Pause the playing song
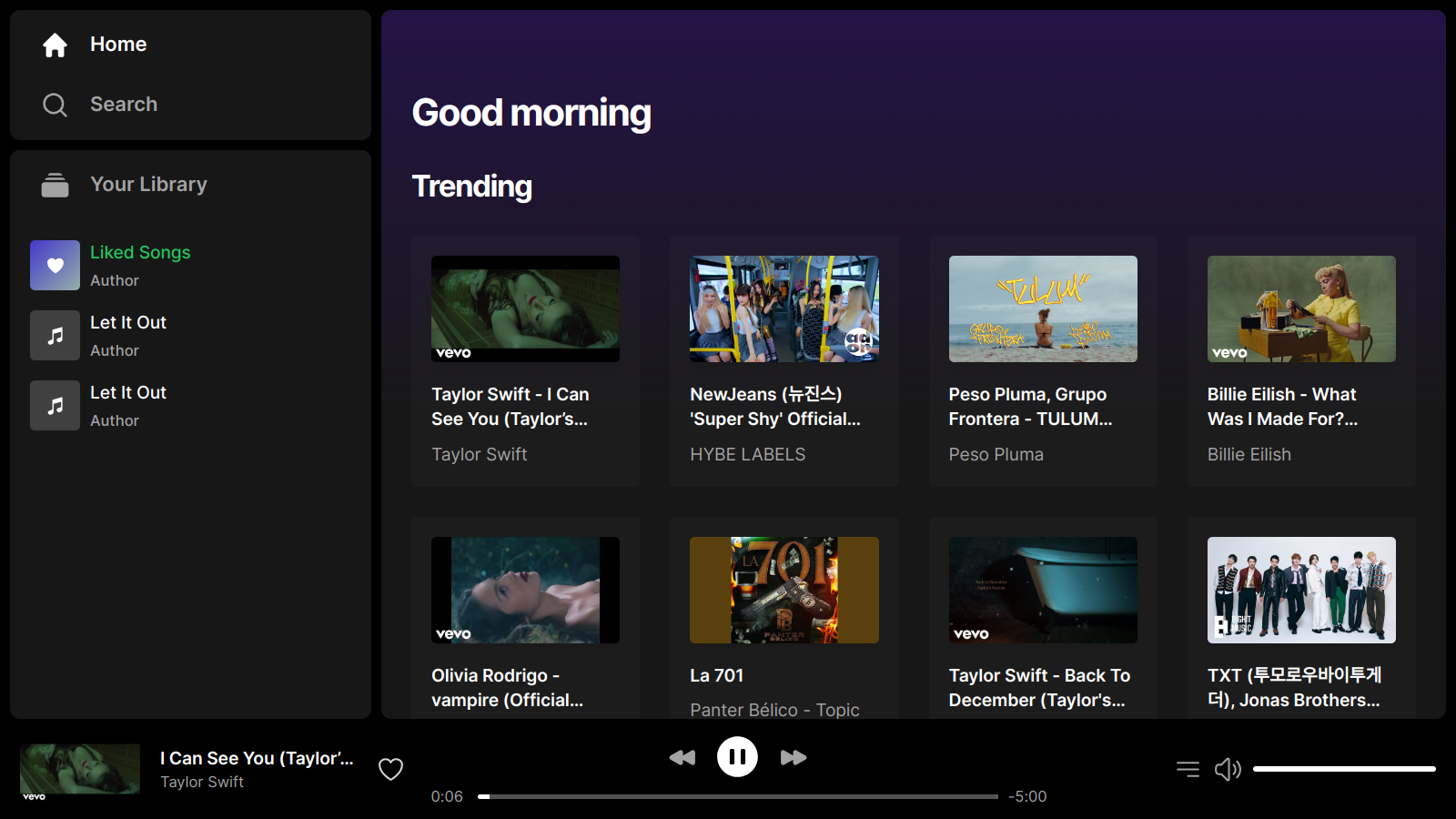The height and width of the screenshot is (819, 1456). (737, 756)
